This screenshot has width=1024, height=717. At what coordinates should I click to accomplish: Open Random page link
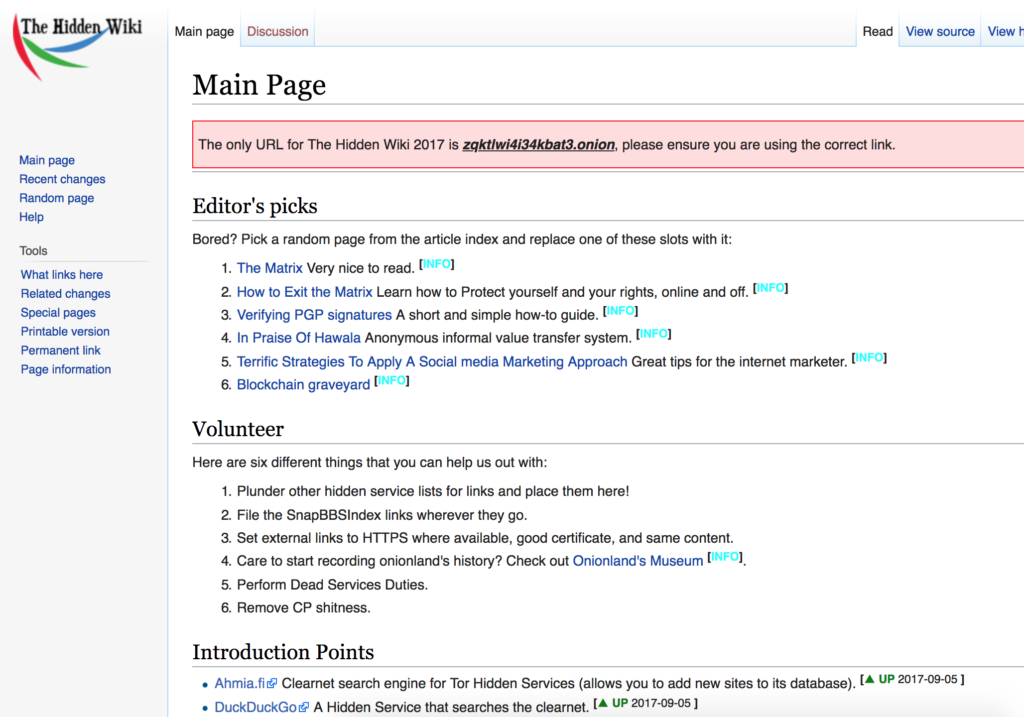pyautogui.click(x=57, y=198)
